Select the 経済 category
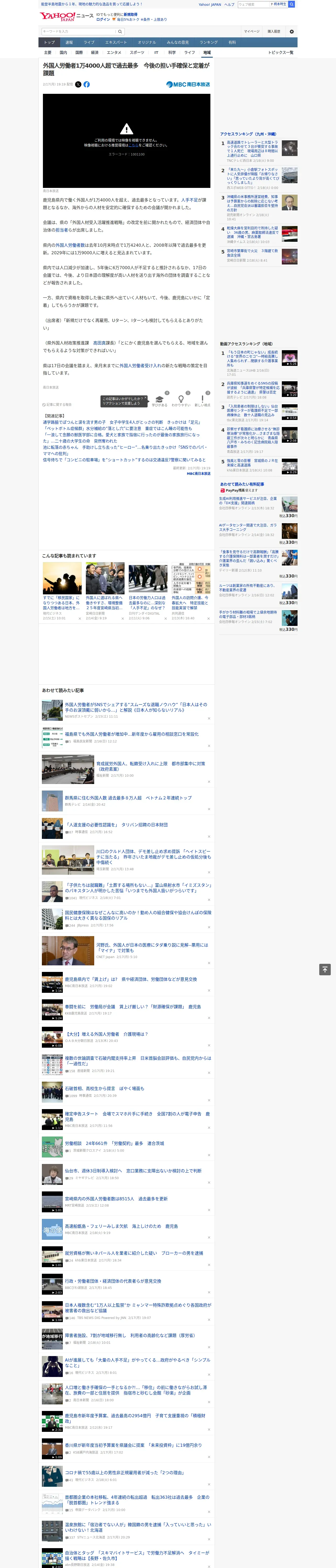This screenshot has width=336, height=1568. [94, 52]
